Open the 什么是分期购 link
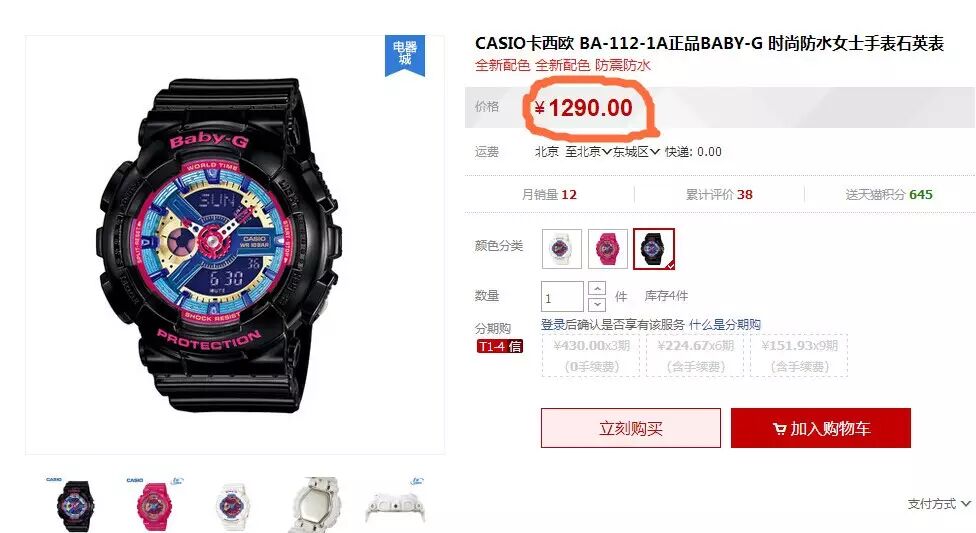Viewport: 976px width, 533px height. [x=725, y=324]
